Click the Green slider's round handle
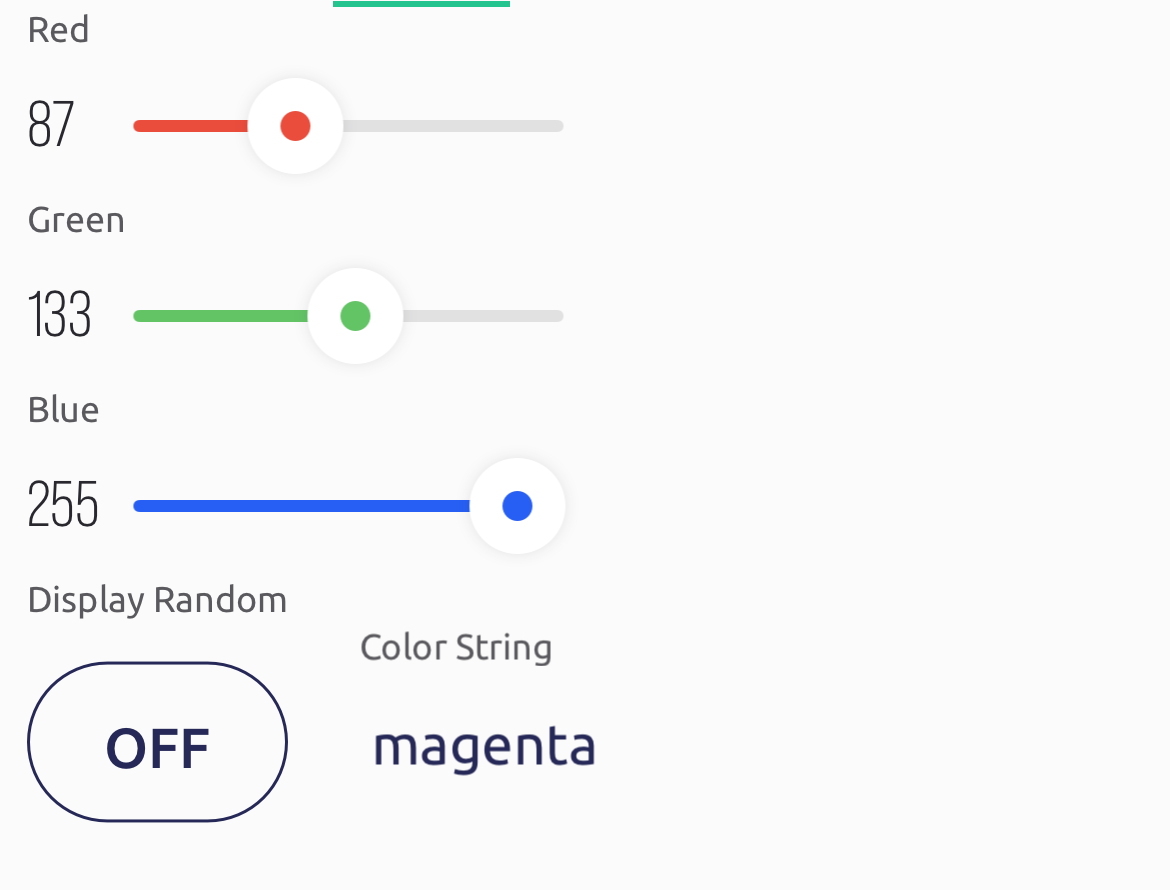 point(355,316)
